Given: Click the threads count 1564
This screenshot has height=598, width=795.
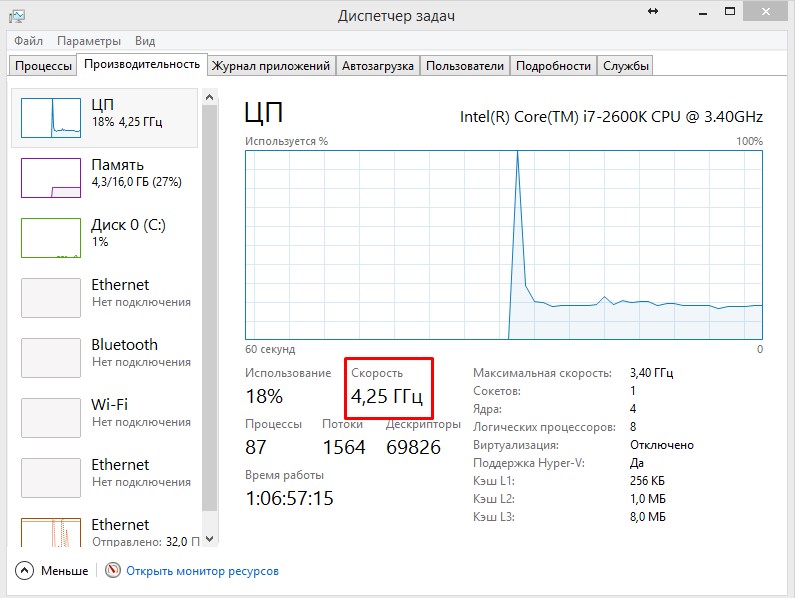Looking at the screenshot, I should pyautogui.click(x=344, y=447).
